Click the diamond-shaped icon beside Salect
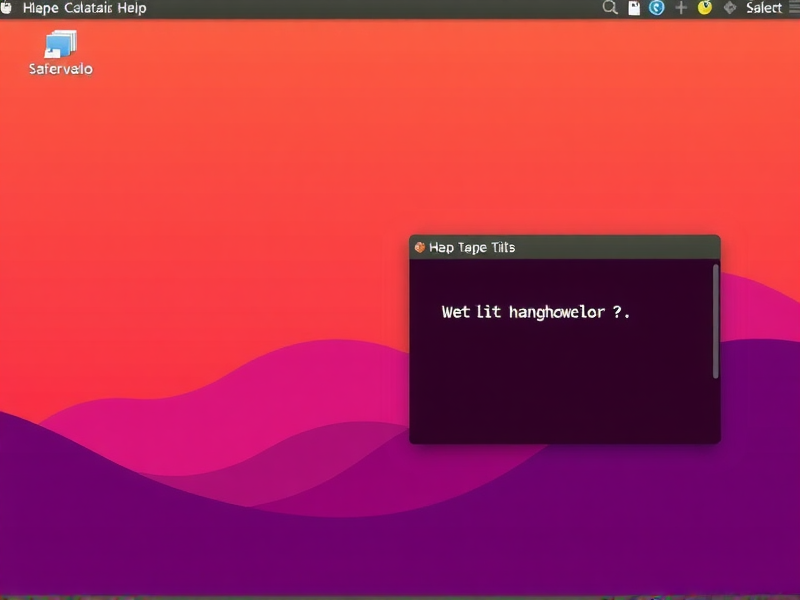This screenshot has height=600, width=800. (729, 8)
